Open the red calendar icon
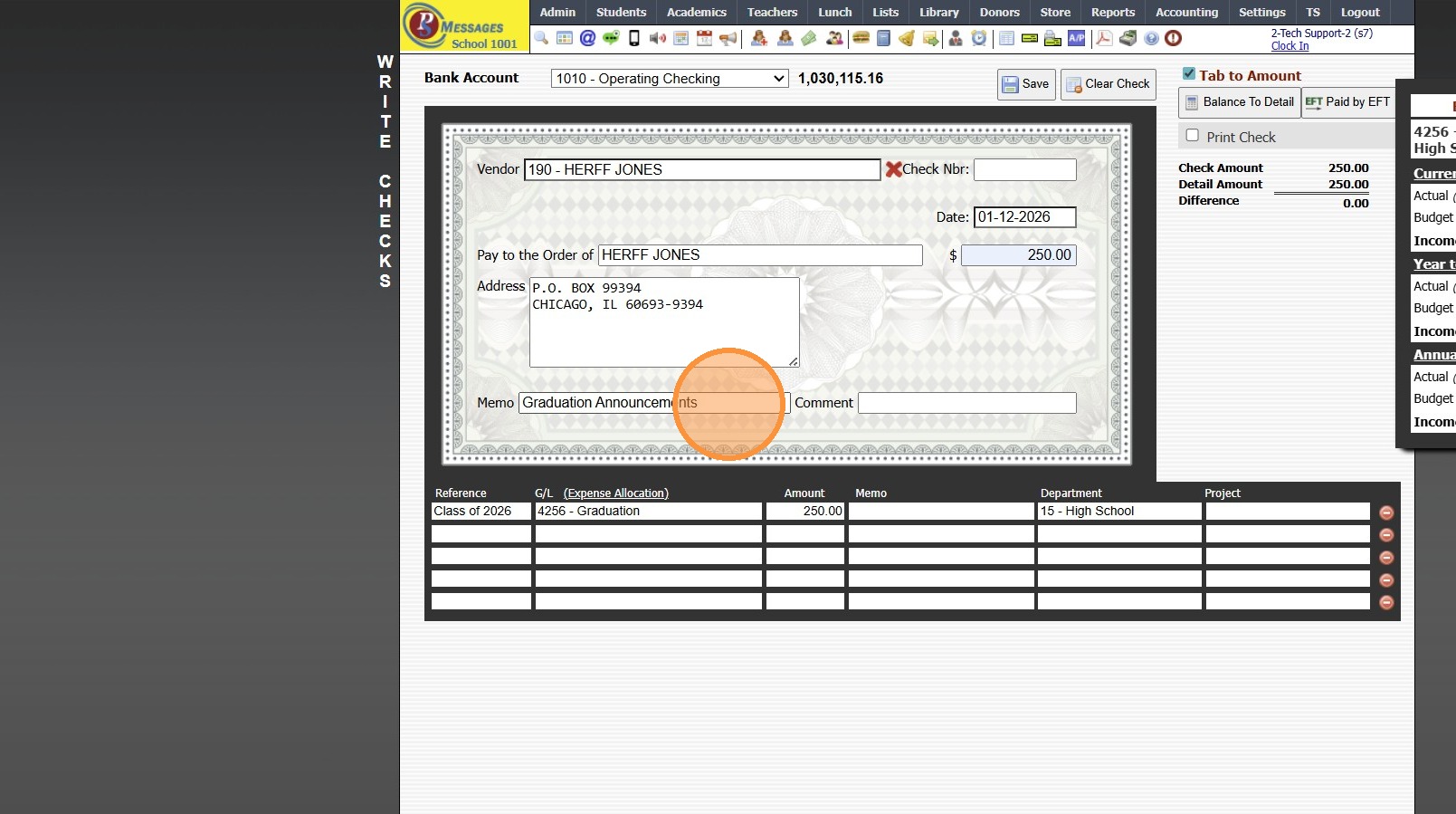The width and height of the screenshot is (1456, 814). (x=704, y=38)
